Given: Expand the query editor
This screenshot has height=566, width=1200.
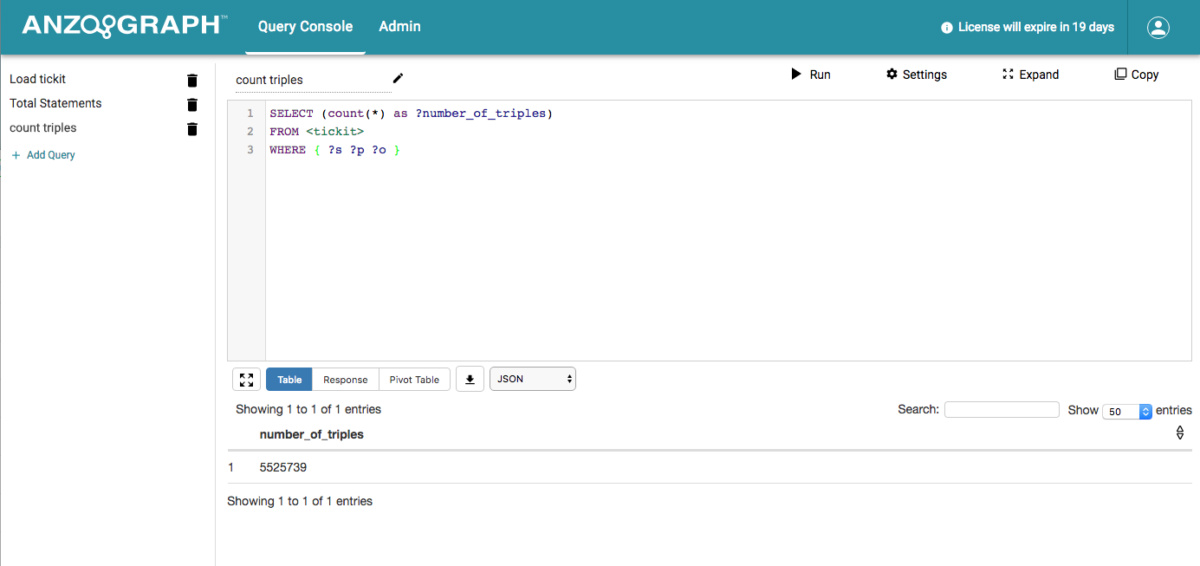Looking at the screenshot, I should pos(1030,74).
